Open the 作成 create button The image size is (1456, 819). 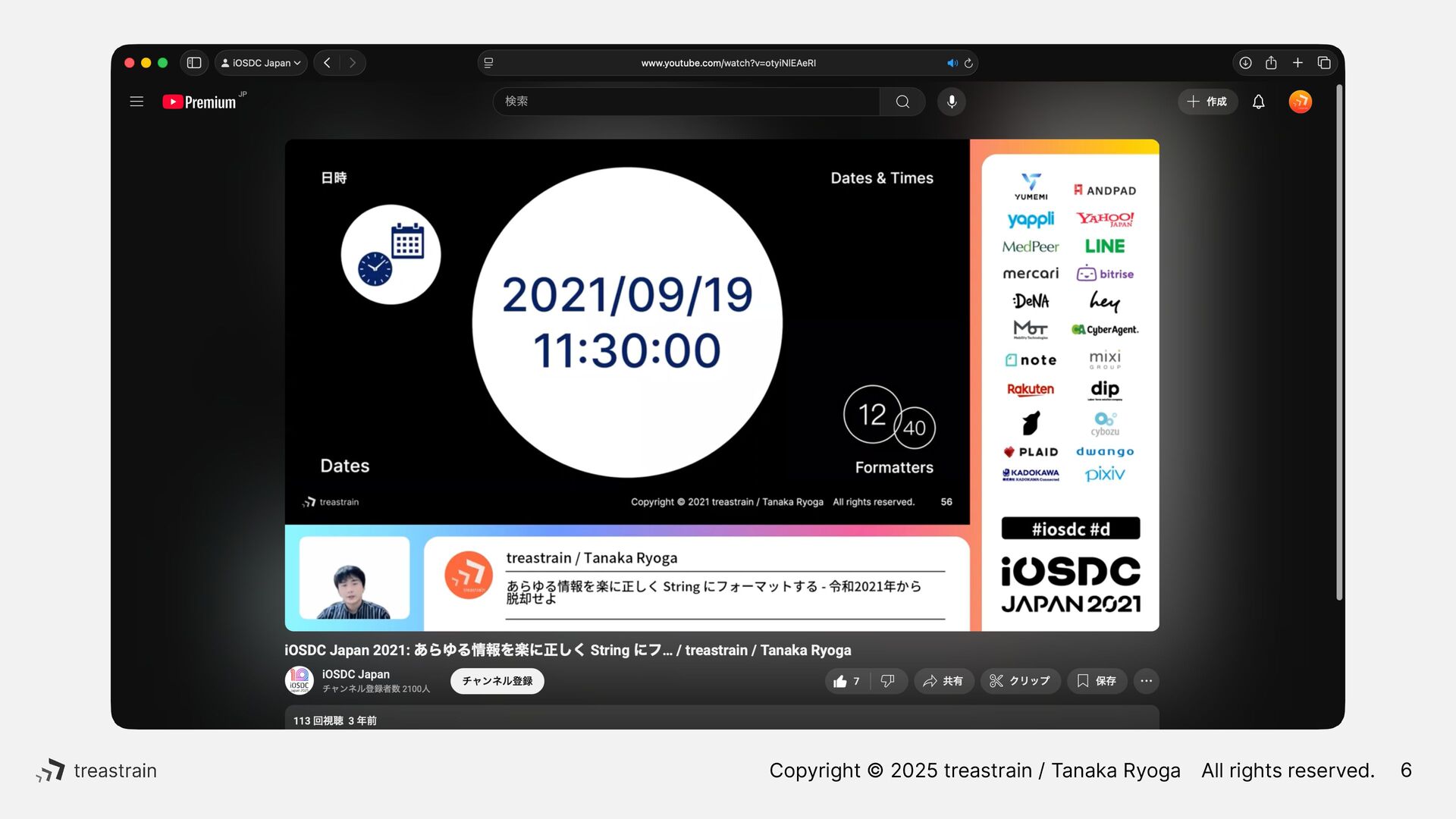(x=1207, y=102)
